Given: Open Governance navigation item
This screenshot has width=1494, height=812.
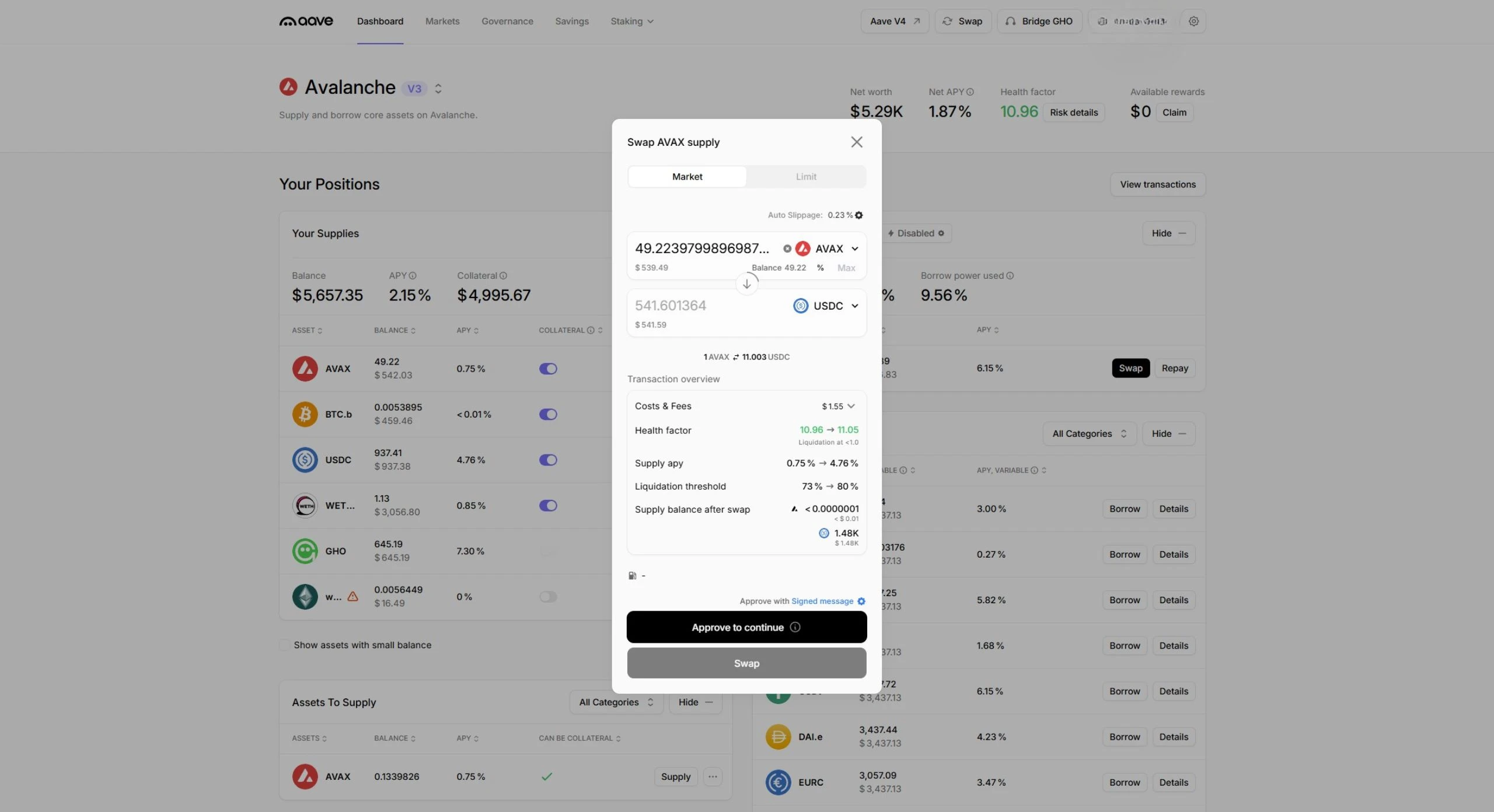Looking at the screenshot, I should [x=507, y=21].
